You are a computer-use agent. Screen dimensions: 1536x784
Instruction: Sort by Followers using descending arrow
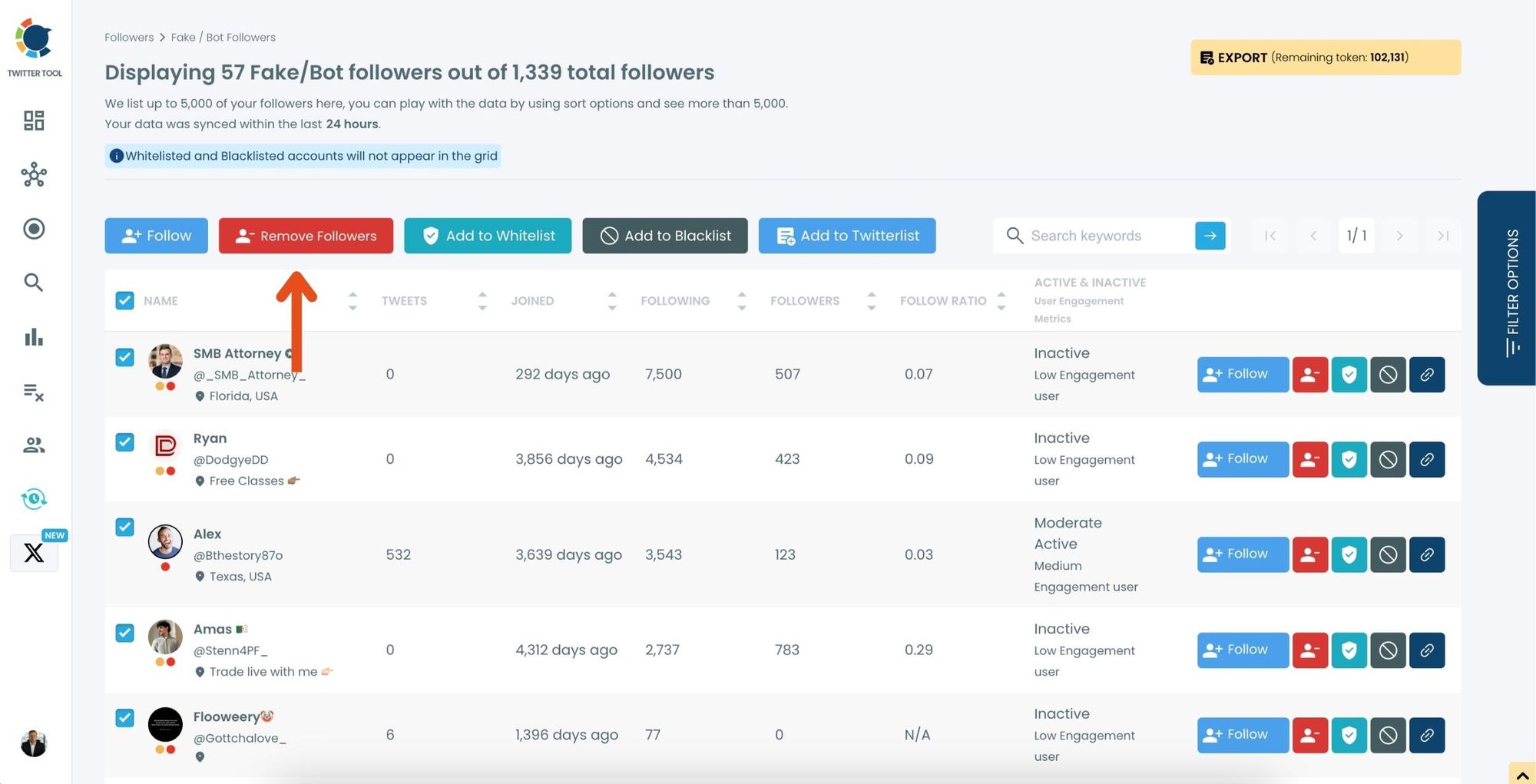click(872, 306)
